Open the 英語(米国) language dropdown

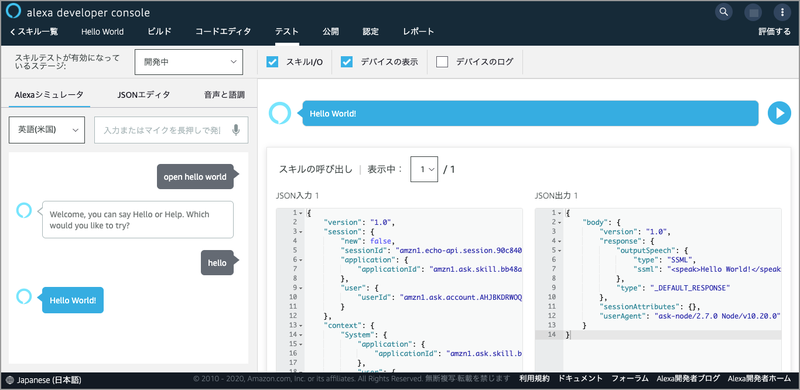[x=47, y=130]
